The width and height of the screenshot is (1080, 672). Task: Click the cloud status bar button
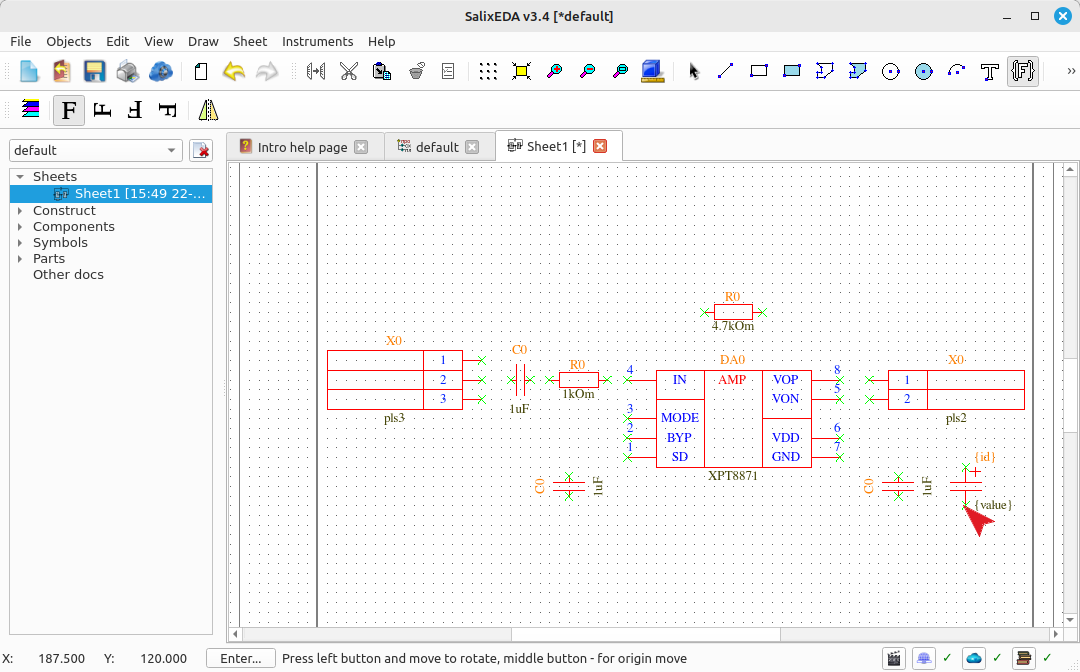click(974, 658)
